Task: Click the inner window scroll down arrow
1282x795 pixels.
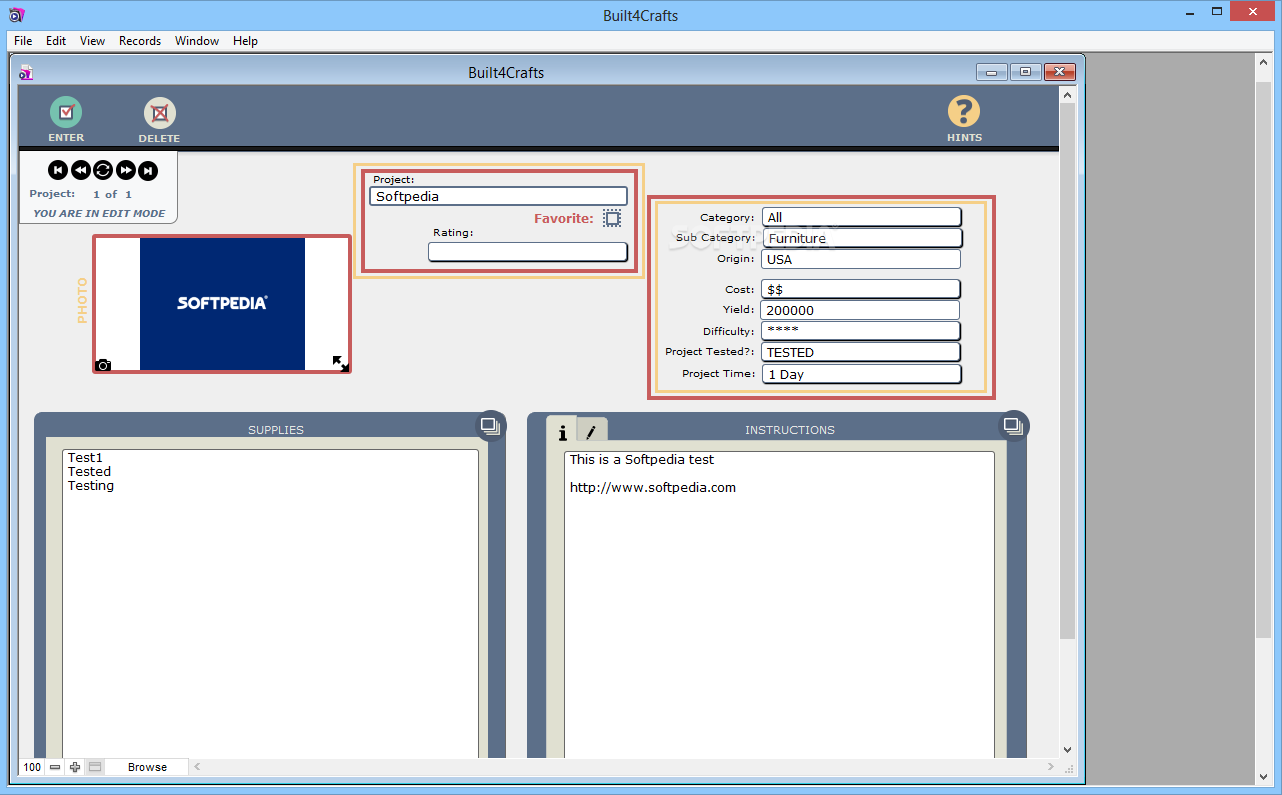Action: (x=1067, y=749)
